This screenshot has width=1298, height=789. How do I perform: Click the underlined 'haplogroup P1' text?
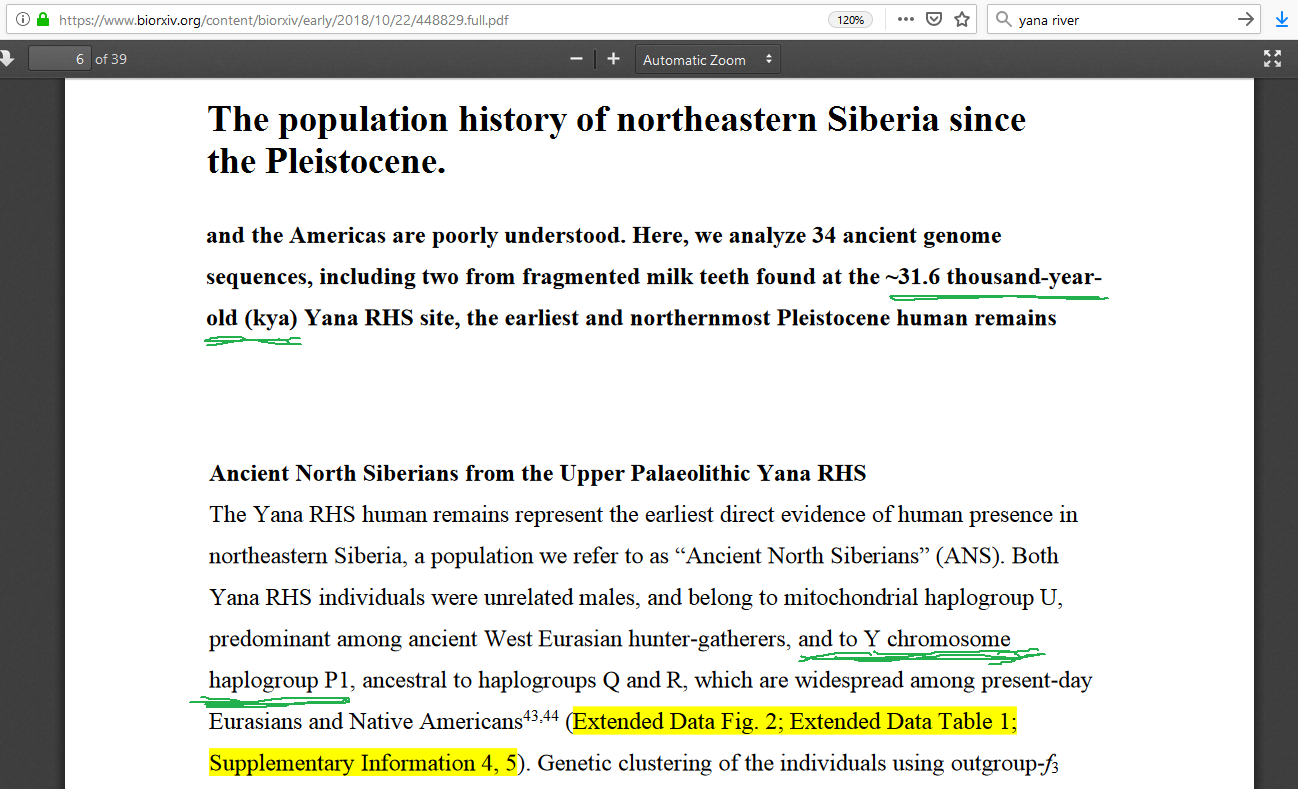pyautogui.click(x=279, y=681)
